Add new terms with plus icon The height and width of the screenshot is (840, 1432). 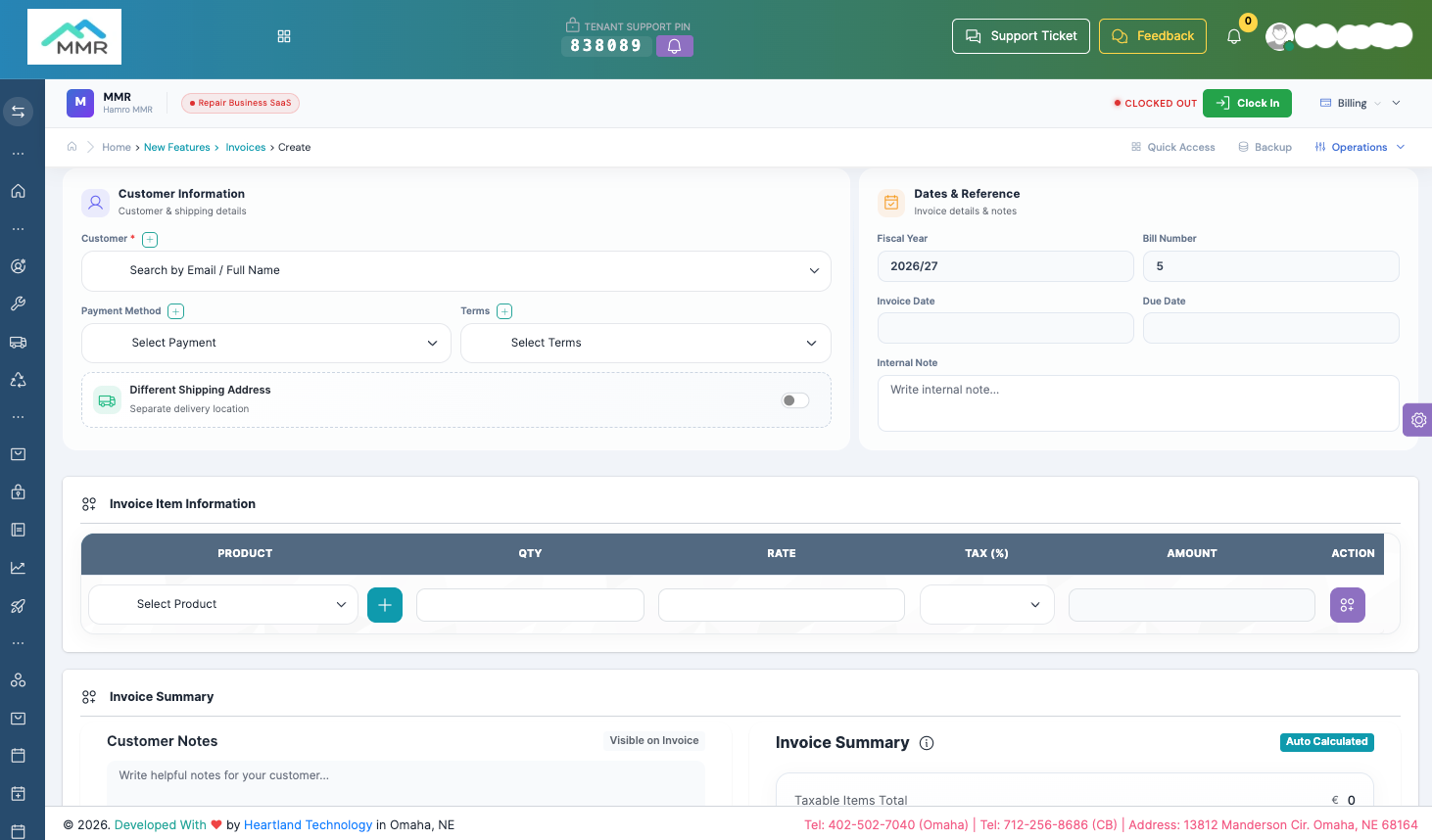tap(504, 311)
